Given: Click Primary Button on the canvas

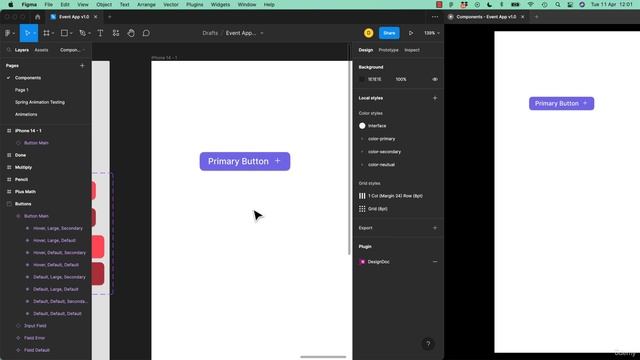Looking at the screenshot, I should point(245,161).
